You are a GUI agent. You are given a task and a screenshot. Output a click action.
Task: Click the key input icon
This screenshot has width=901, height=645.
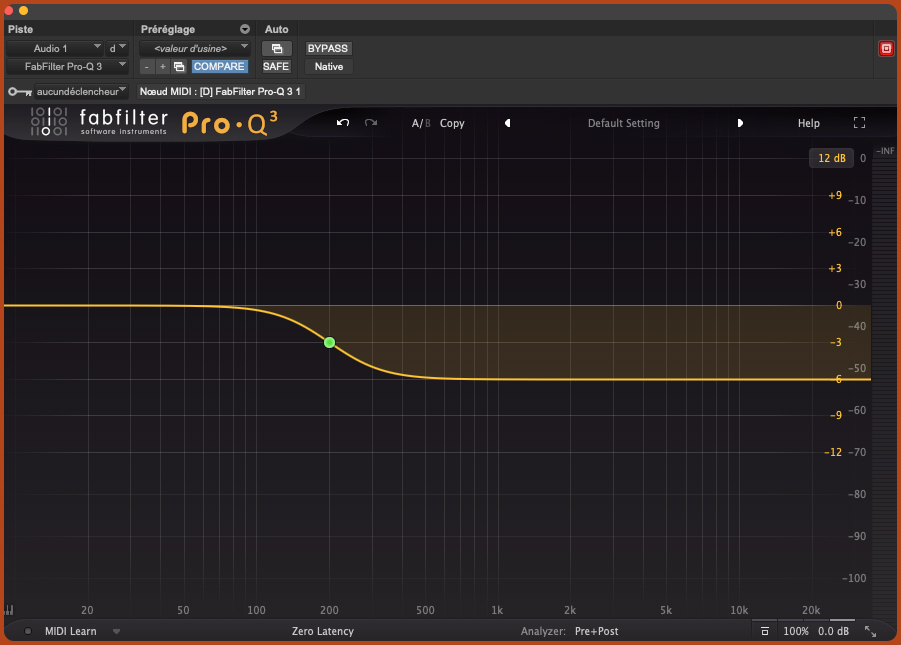(18, 91)
